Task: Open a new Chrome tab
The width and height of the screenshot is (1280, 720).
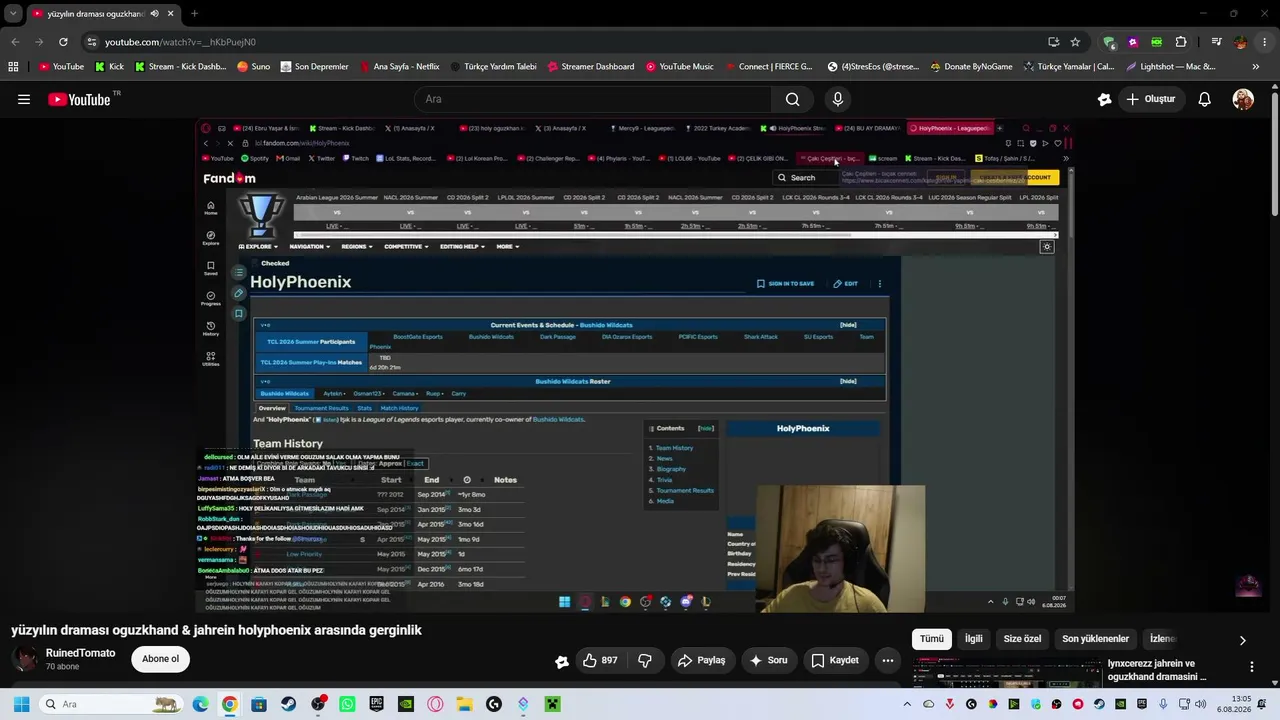Action: pyautogui.click(x=194, y=14)
